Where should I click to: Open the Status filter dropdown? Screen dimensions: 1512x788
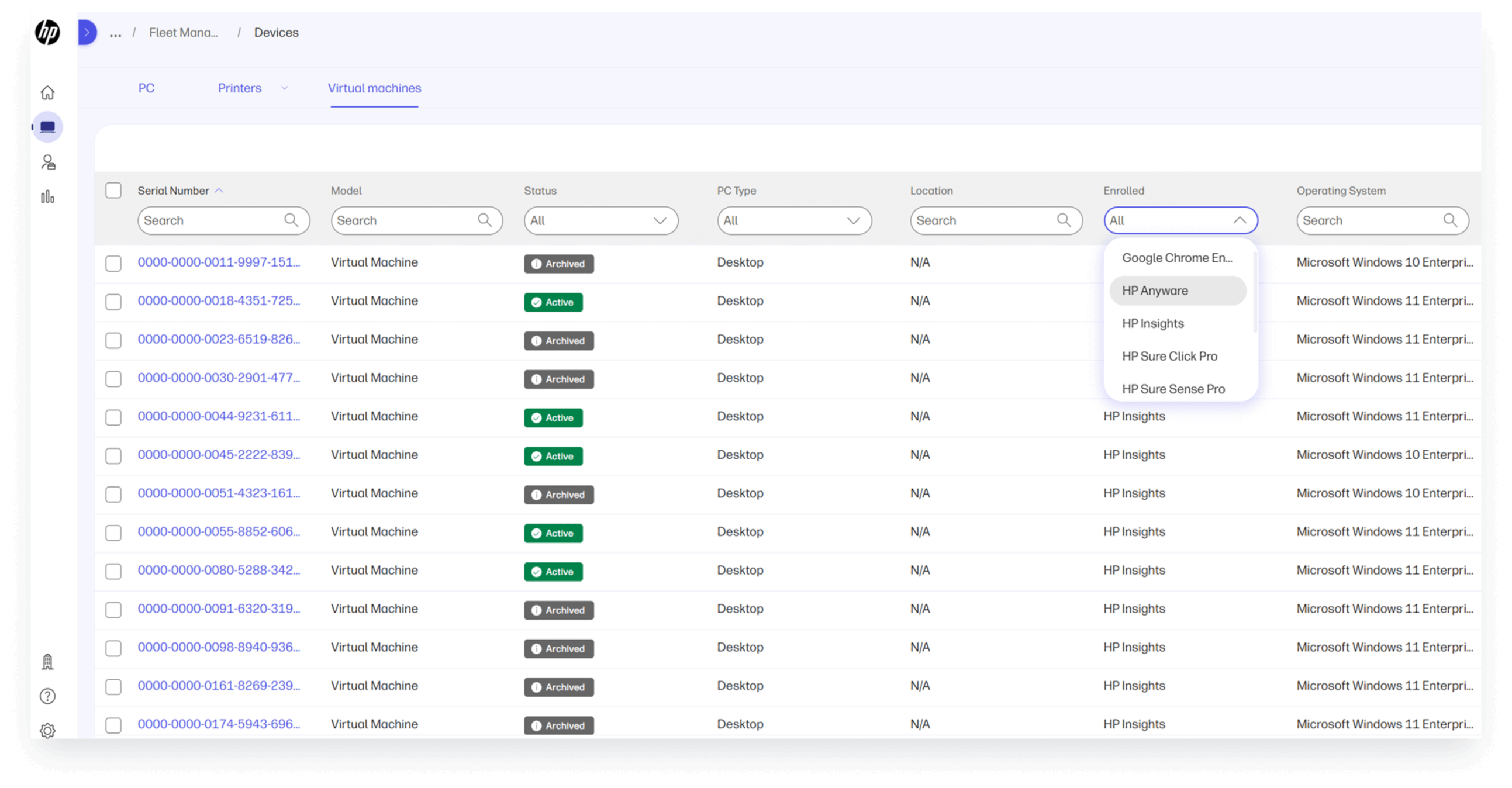pos(600,220)
